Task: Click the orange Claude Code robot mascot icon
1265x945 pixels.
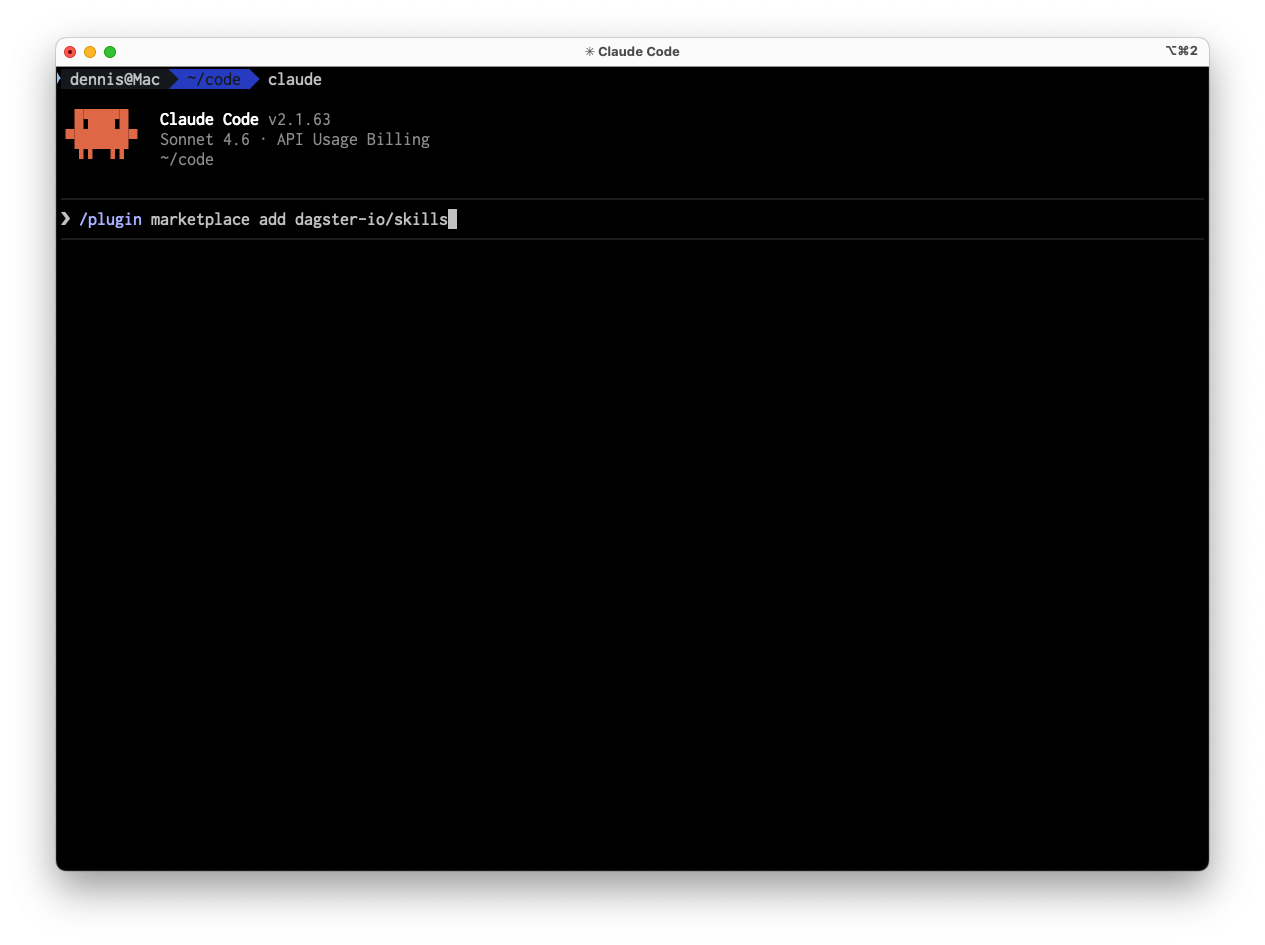Action: pyautogui.click(x=101, y=133)
